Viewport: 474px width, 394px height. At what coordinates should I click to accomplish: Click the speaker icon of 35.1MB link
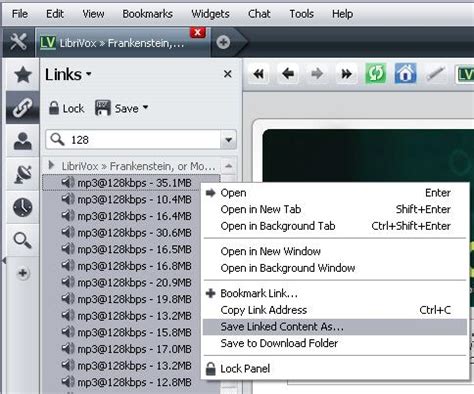[68, 182]
